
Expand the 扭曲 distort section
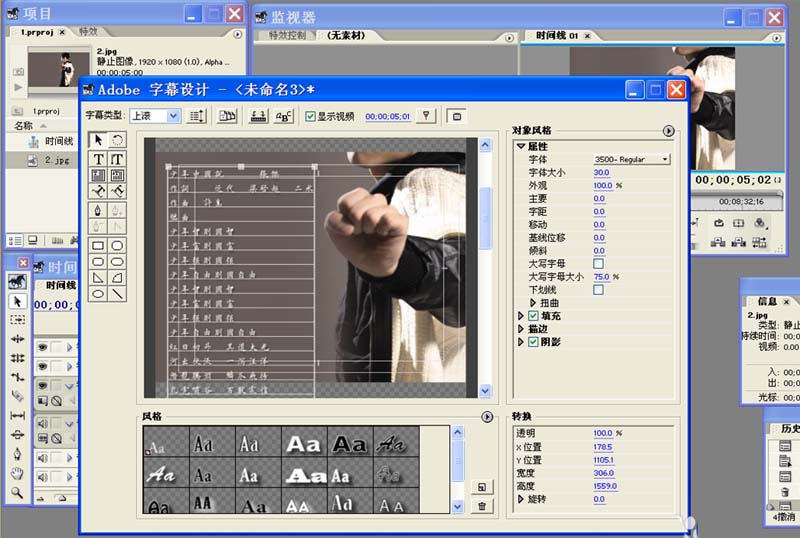pyautogui.click(x=533, y=303)
